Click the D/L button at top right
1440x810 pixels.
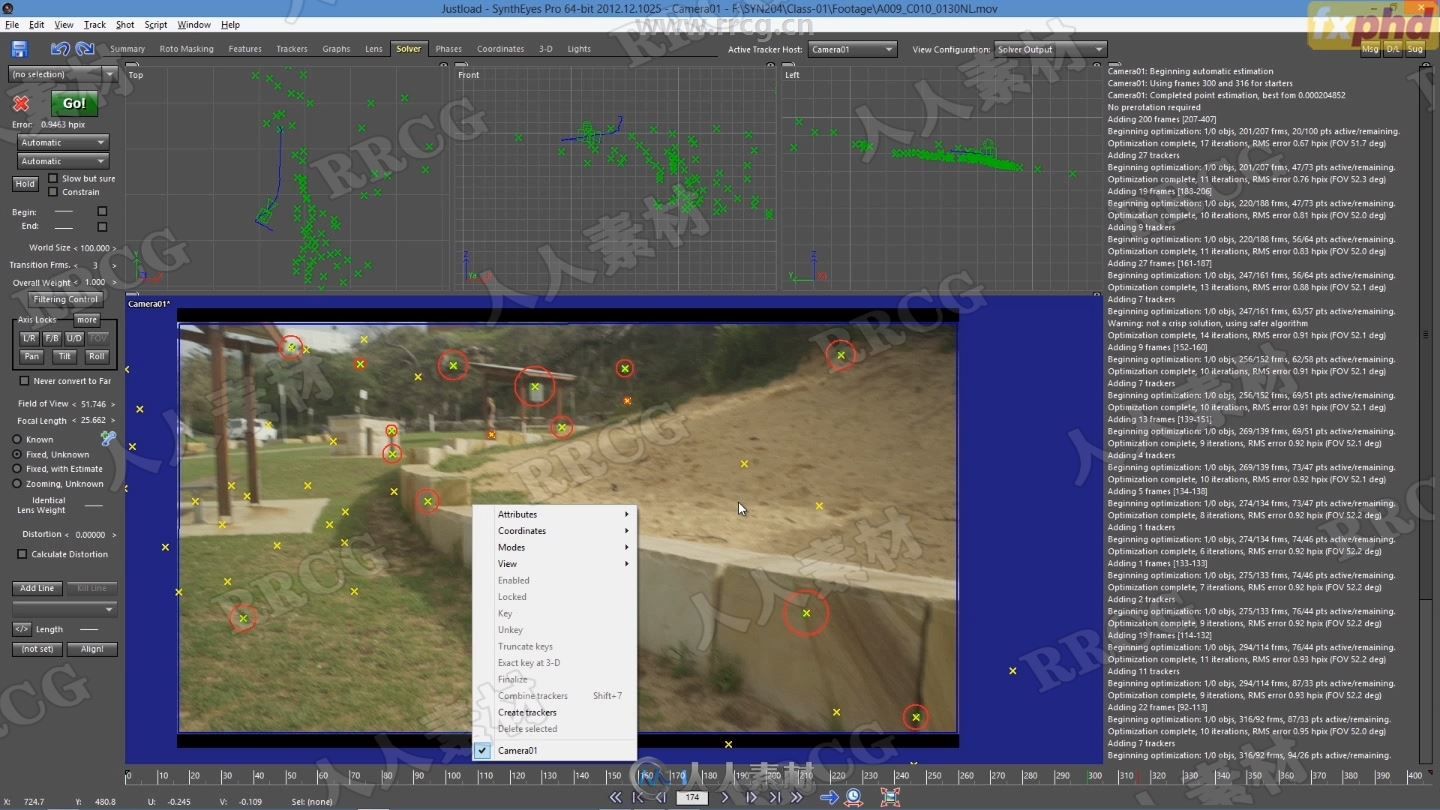click(1393, 48)
